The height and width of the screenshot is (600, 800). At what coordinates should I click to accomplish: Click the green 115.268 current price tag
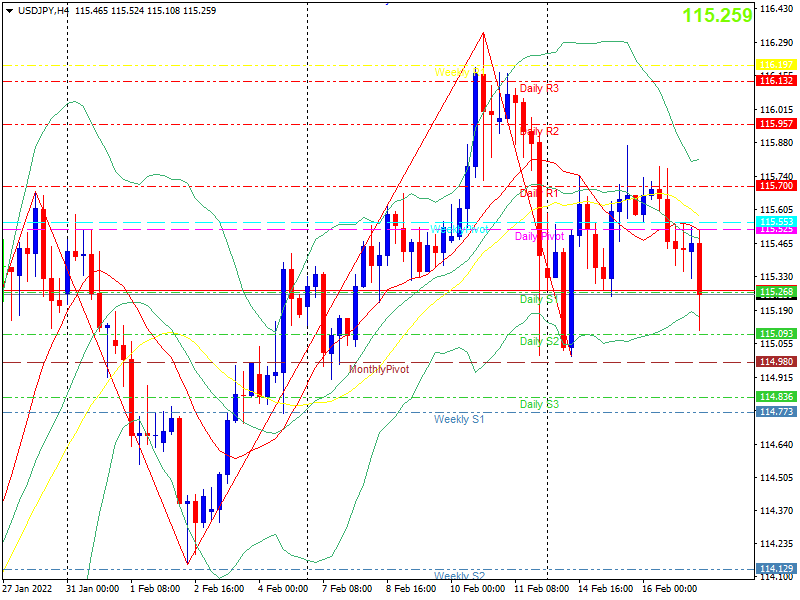(x=776, y=292)
